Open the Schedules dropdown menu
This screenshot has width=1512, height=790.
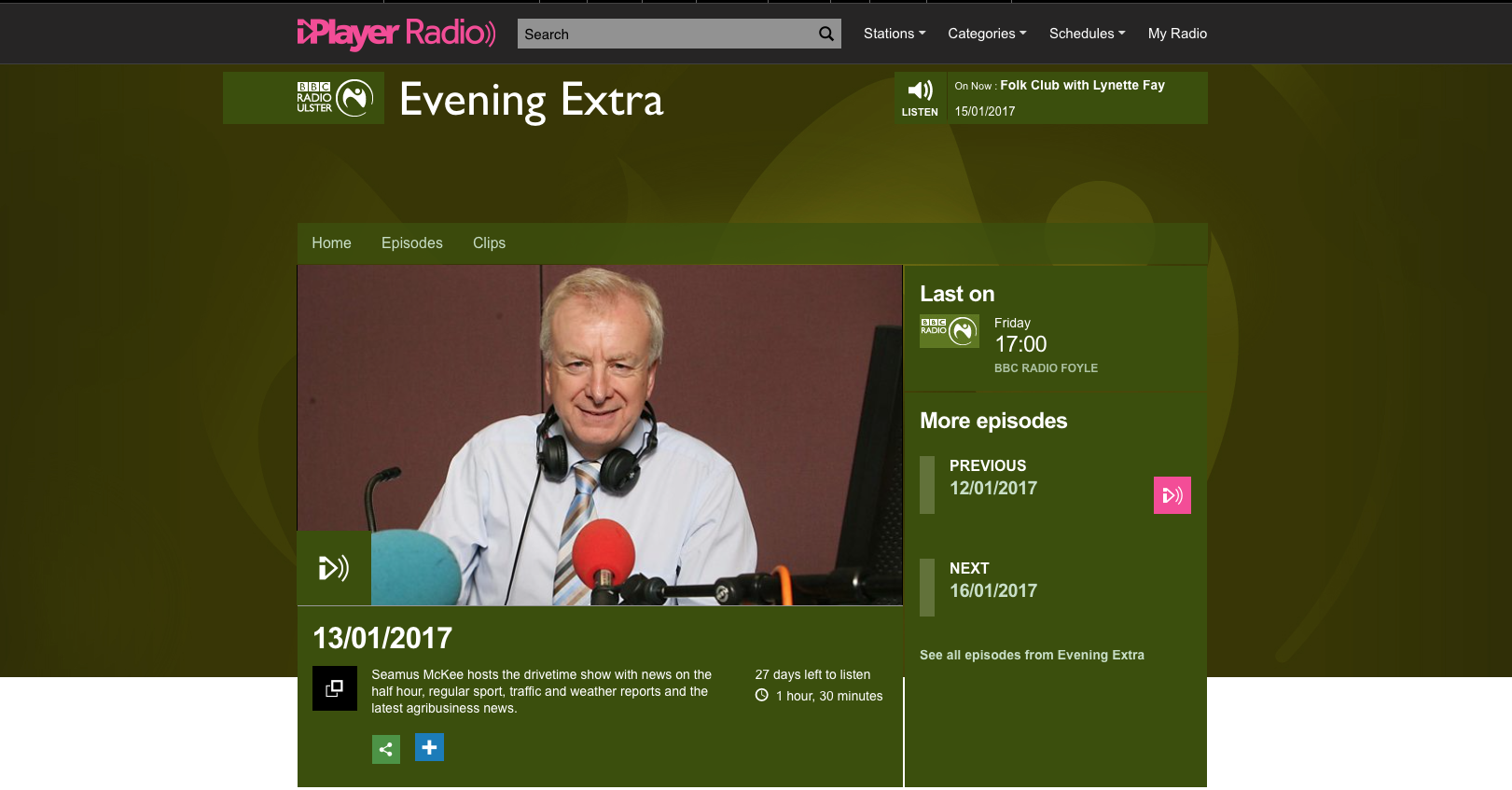click(1087, 34)
